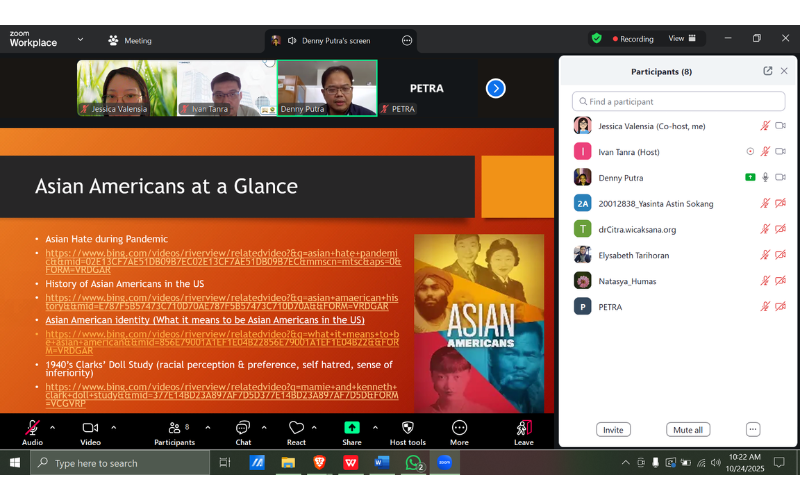Open the React heart icon

pyautogui.click(x=296, y=428)
